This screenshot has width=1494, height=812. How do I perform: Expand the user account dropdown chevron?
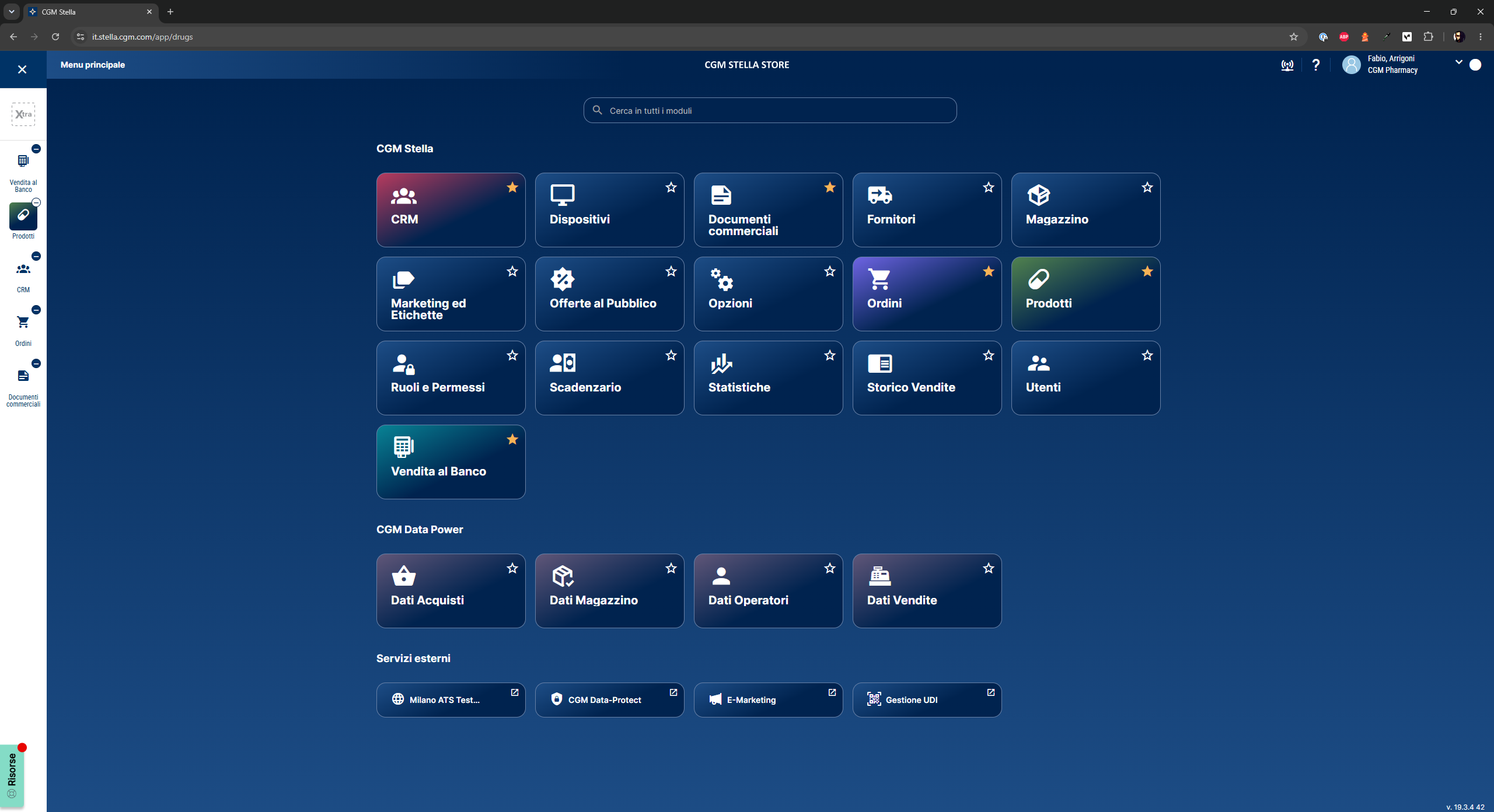(x=1459, y=62)
